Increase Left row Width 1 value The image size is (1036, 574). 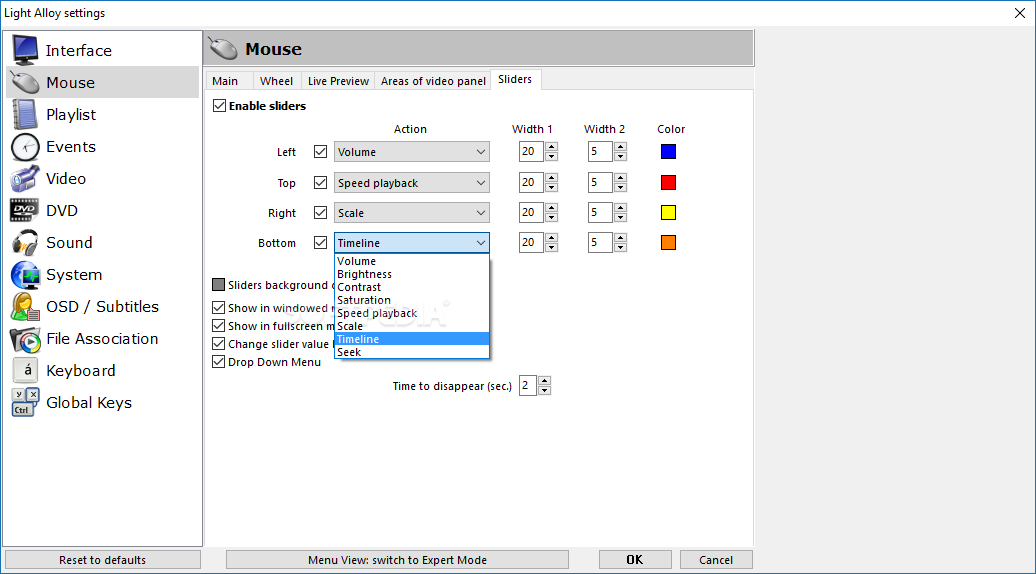(552, 147)
